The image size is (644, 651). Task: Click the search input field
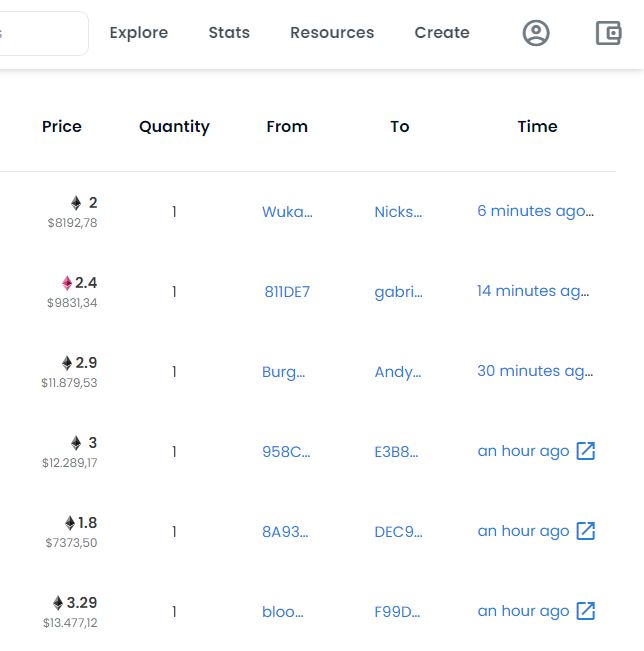click(x=44, y=33)
